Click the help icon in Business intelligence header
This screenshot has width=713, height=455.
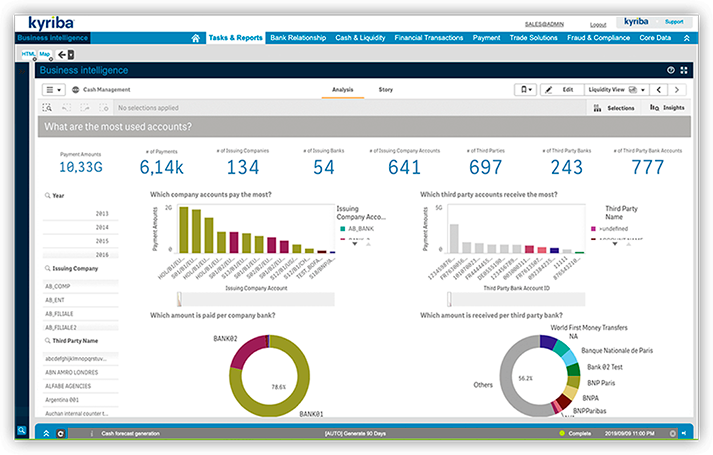(670, 70)
